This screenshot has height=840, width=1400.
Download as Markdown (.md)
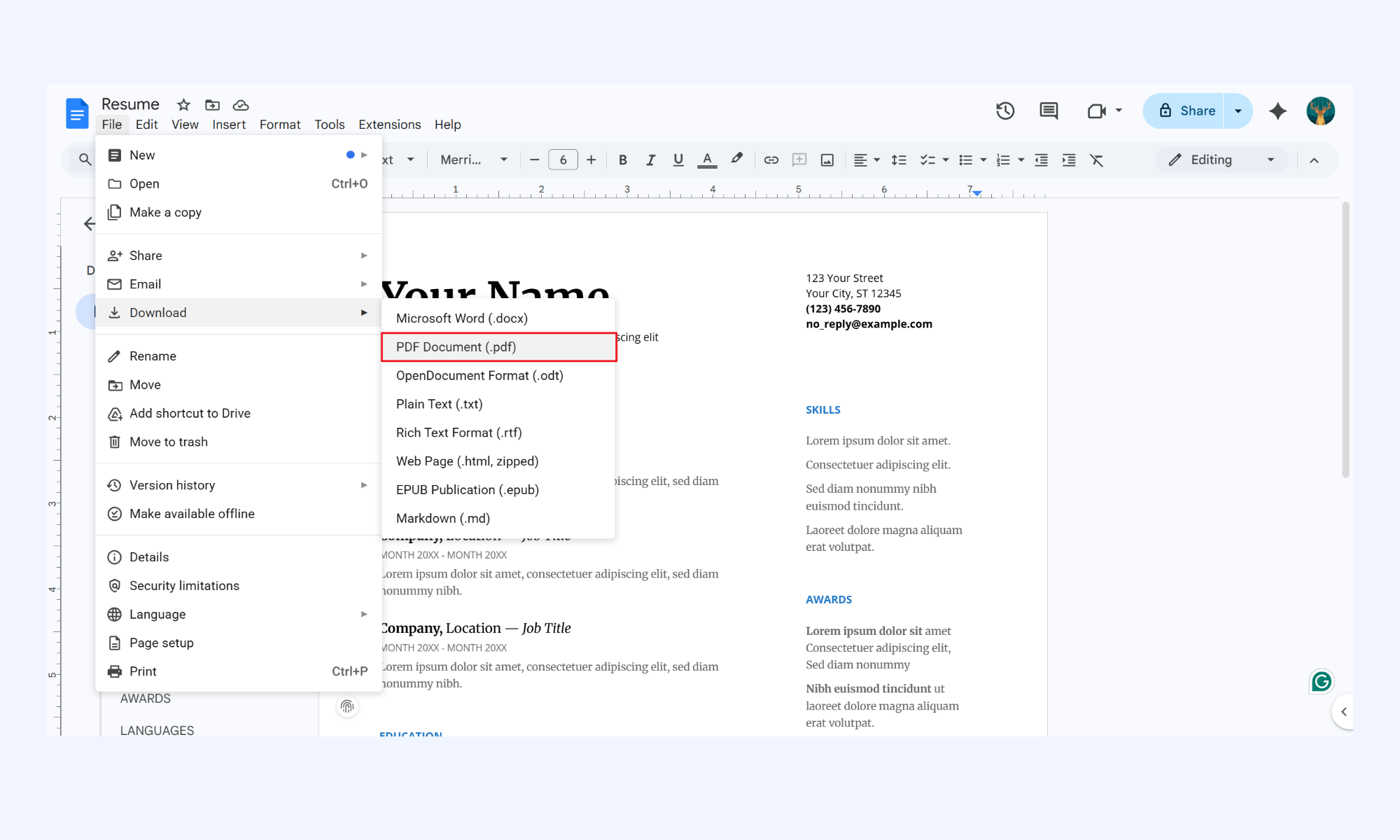tap(498, 519)
